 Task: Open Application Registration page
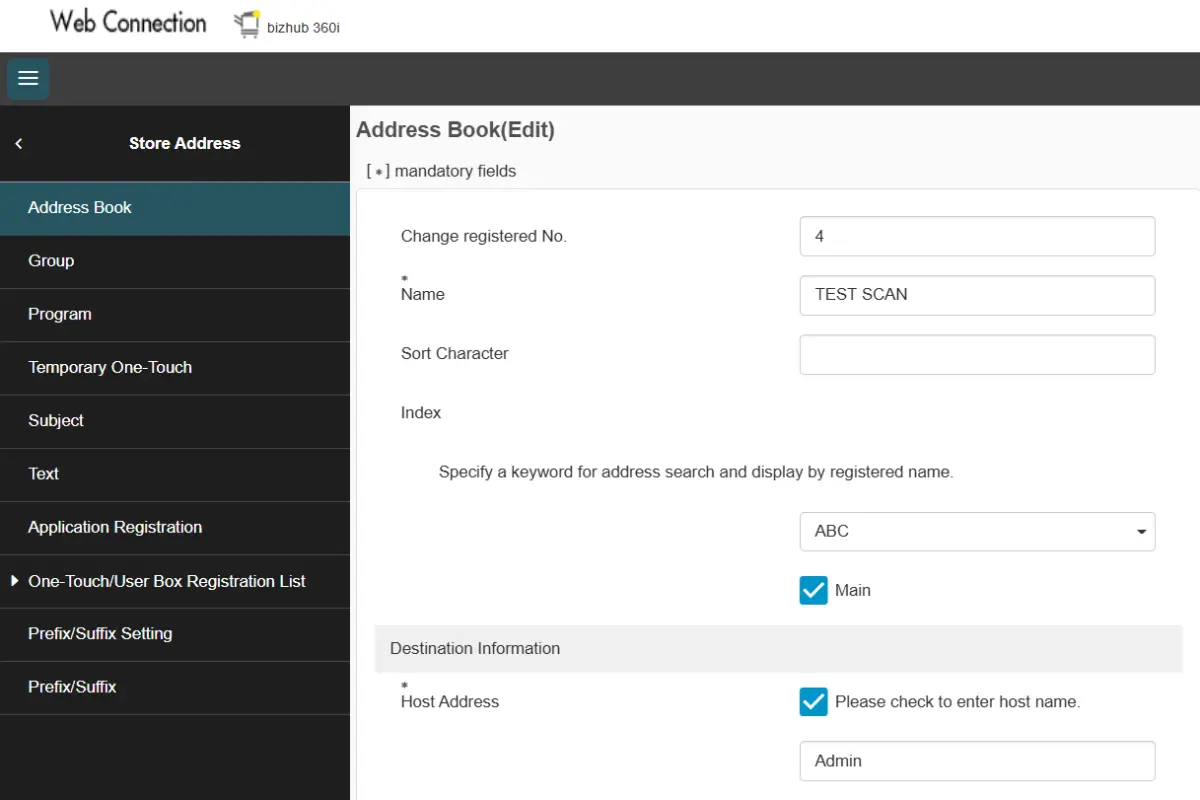coord(115,527)
